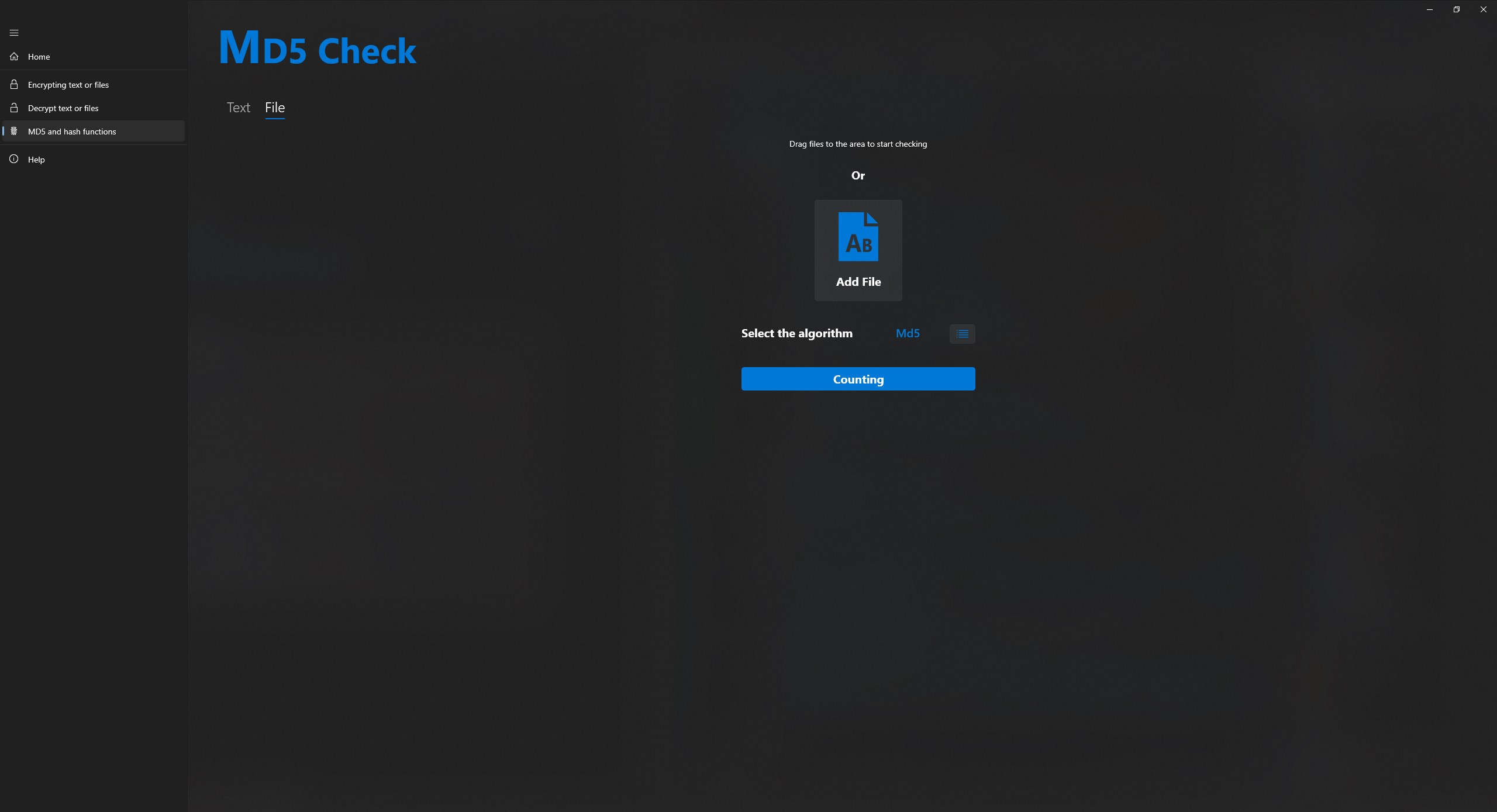Go to the Home page

pyautogui.click(x=39, y=56)
